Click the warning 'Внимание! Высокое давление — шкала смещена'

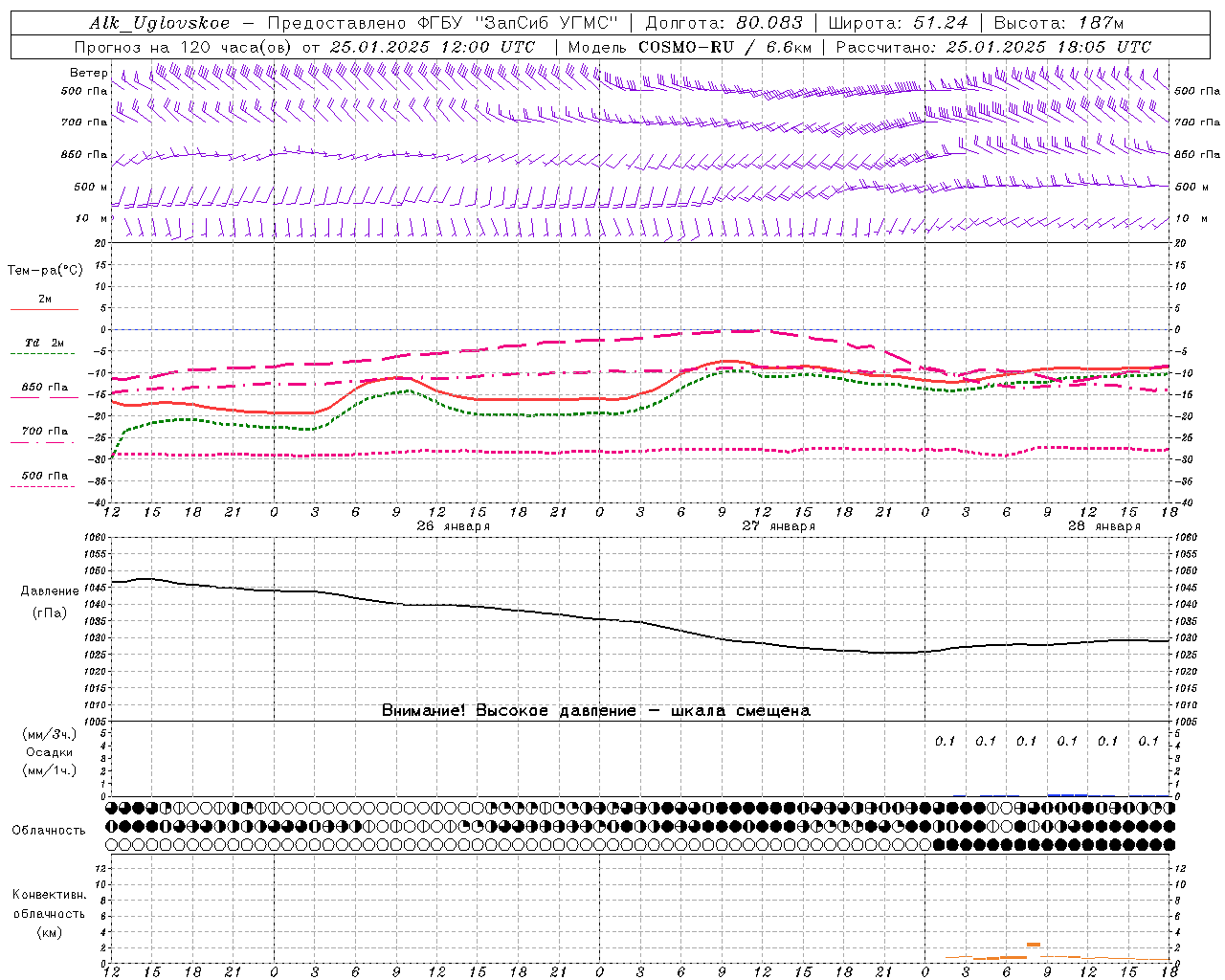[595, 710]
